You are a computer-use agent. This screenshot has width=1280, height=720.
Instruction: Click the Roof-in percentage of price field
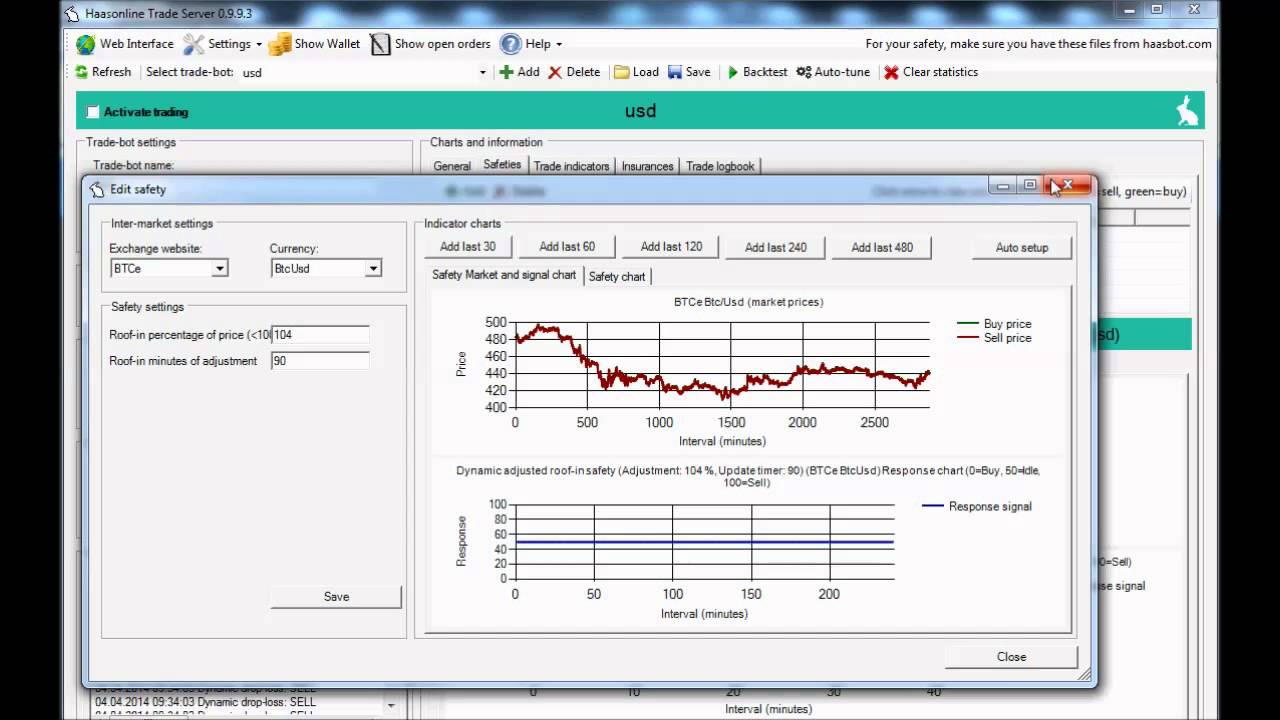(x=320, y=335)
